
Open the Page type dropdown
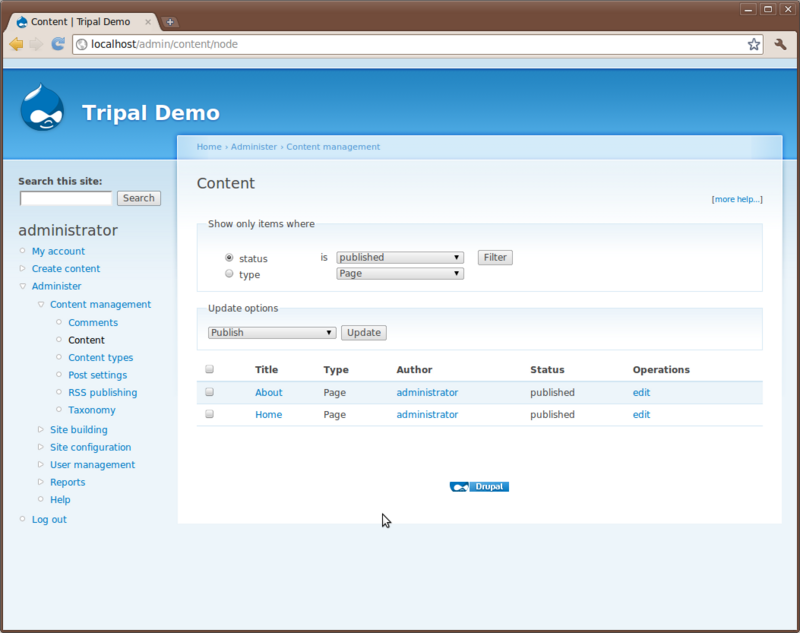click(400, 274)
